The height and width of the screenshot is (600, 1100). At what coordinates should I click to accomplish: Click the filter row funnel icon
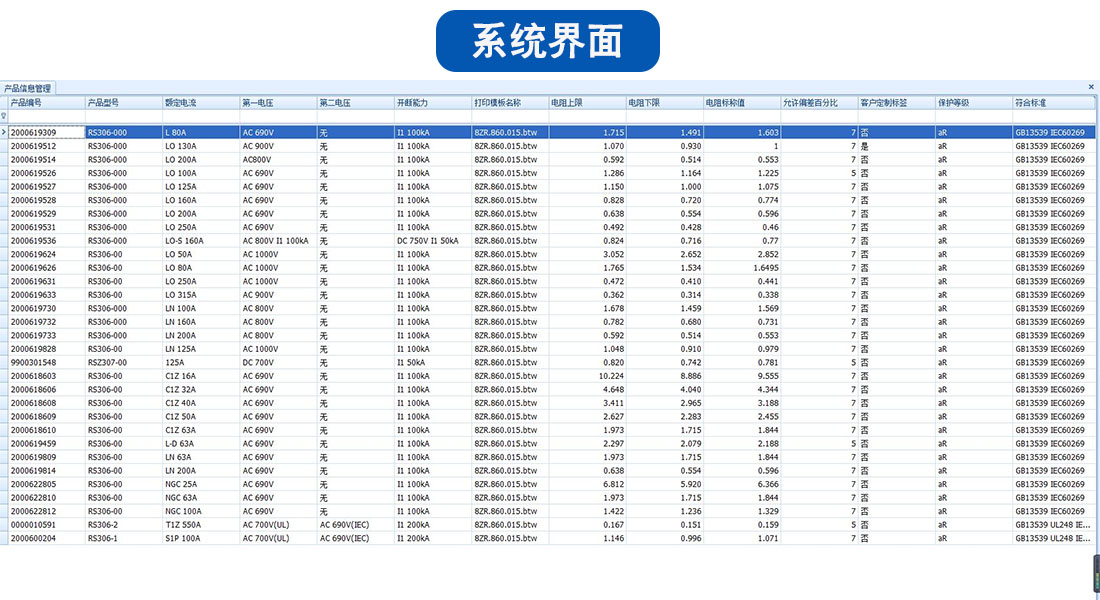[x=4, y=116]
